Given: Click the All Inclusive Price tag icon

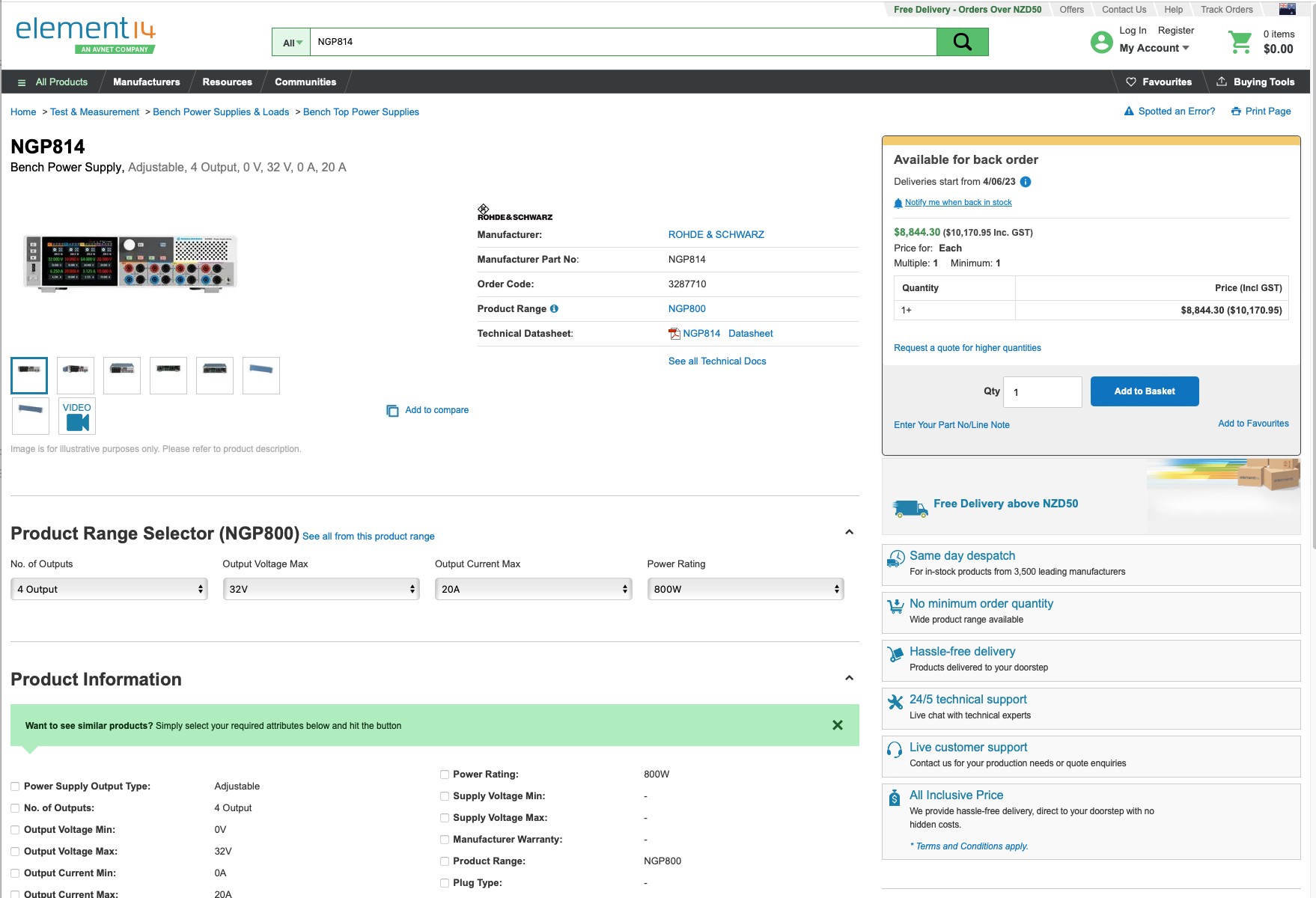Looking at the screenshot, I should pyautogui.click(x=895, y=798).
